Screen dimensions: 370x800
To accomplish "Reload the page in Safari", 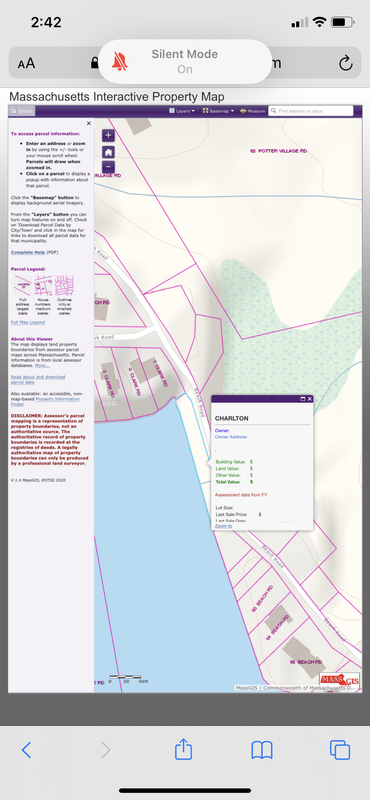I will [346, 63].
